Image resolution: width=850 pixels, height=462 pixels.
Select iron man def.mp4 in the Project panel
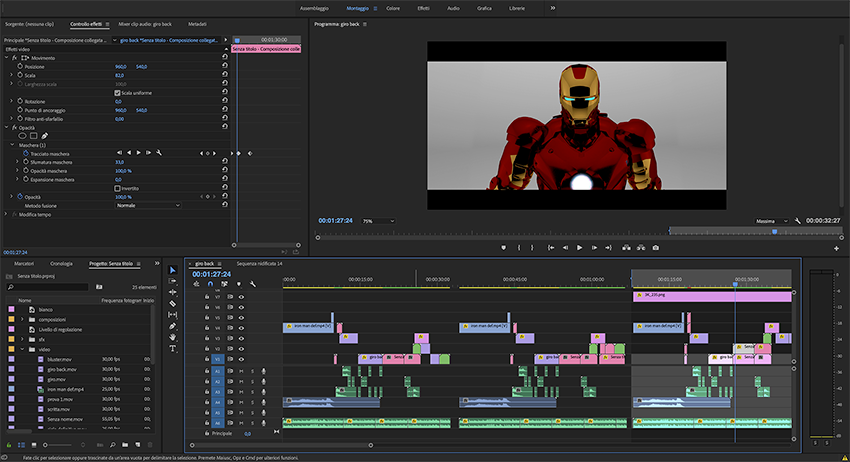click(66, 389)
